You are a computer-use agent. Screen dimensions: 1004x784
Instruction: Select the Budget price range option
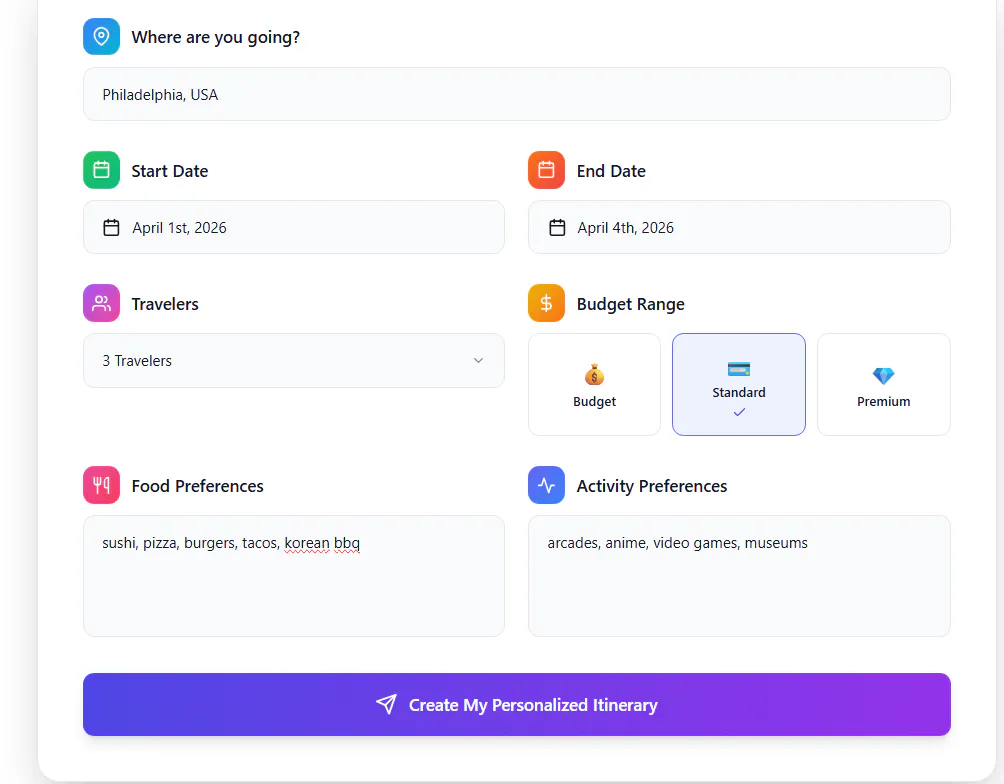pyautogui.click(x=594, y=384)
